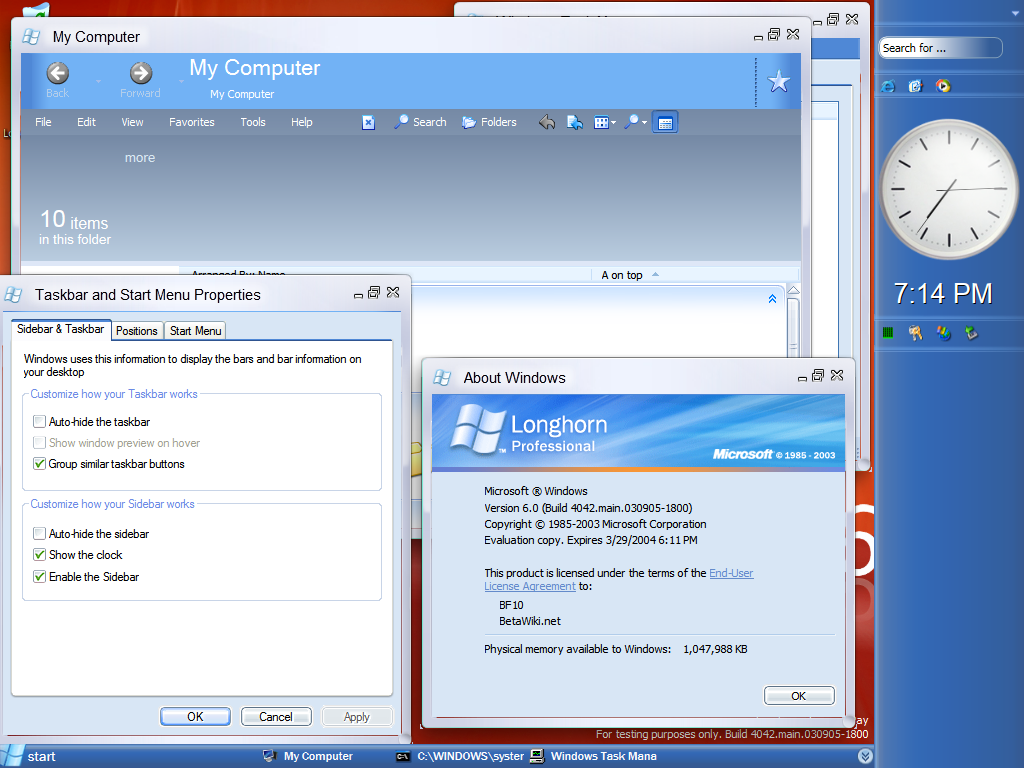Open the Help menu
The image size is (1024, 768).
(302, 122)
